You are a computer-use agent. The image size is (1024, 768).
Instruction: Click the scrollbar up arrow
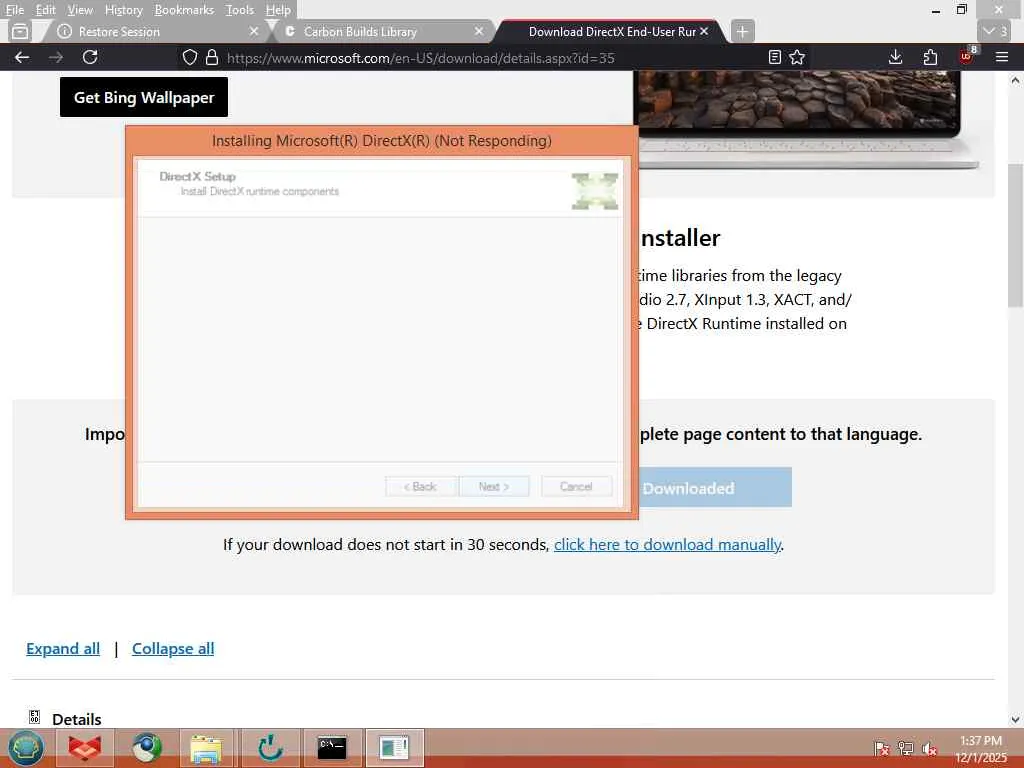point(1015,80)
